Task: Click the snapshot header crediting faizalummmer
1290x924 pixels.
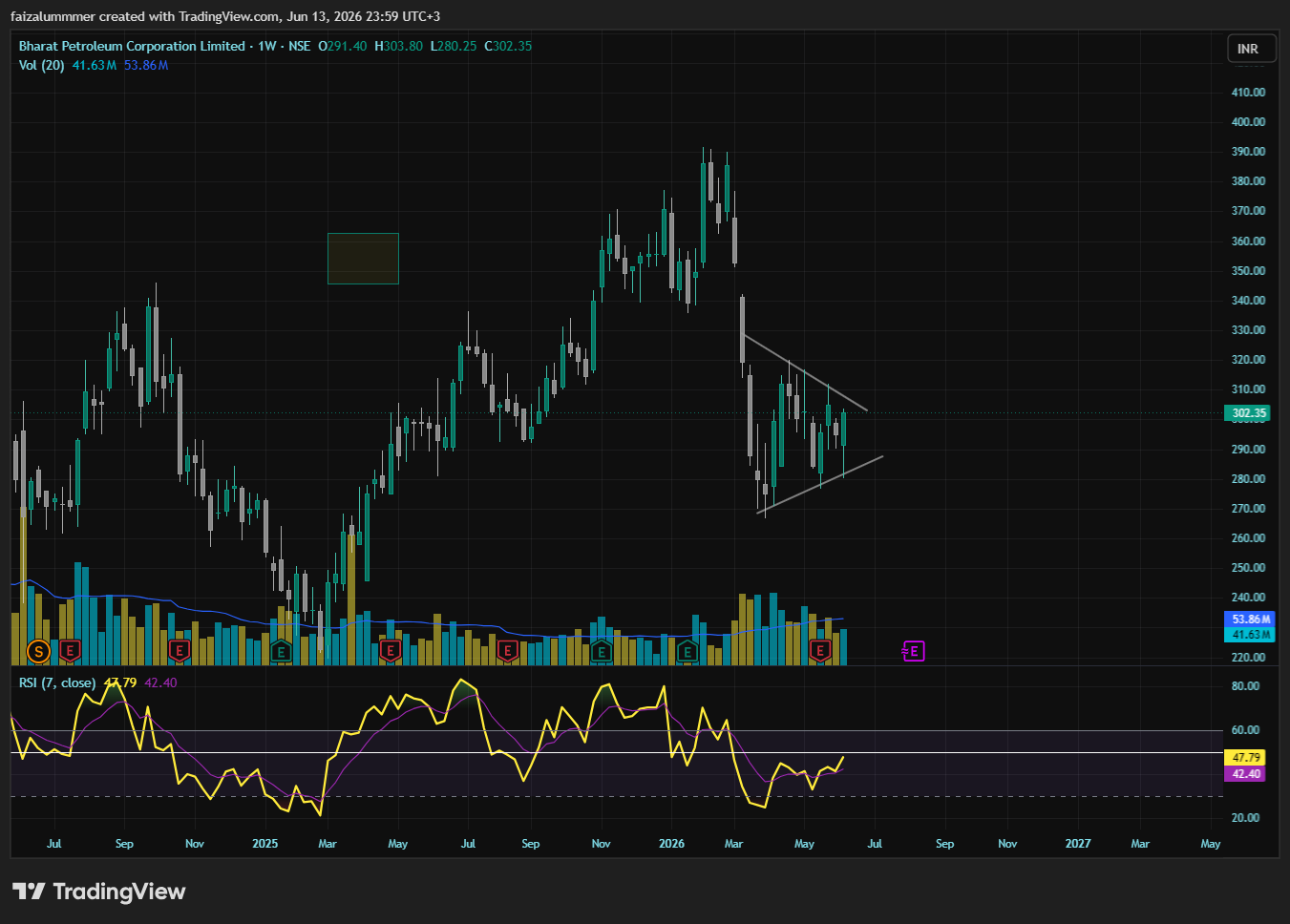Action: (x=225, y=16)
